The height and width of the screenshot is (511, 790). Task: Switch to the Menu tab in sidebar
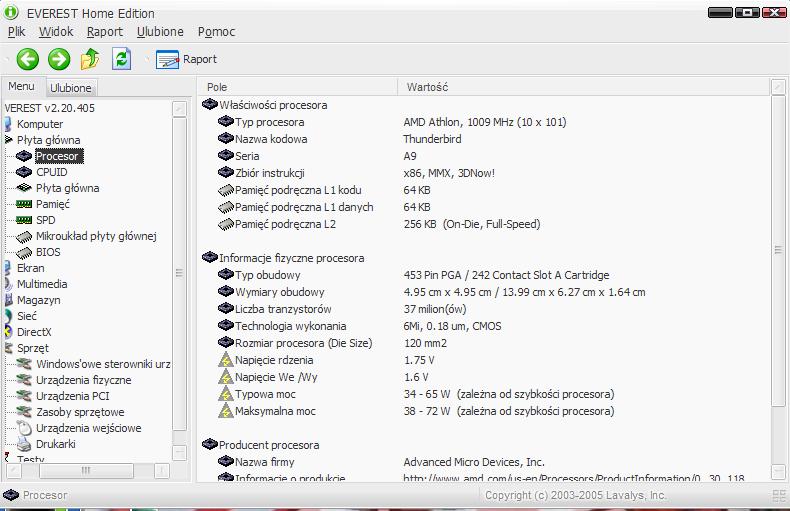point(21,86)
